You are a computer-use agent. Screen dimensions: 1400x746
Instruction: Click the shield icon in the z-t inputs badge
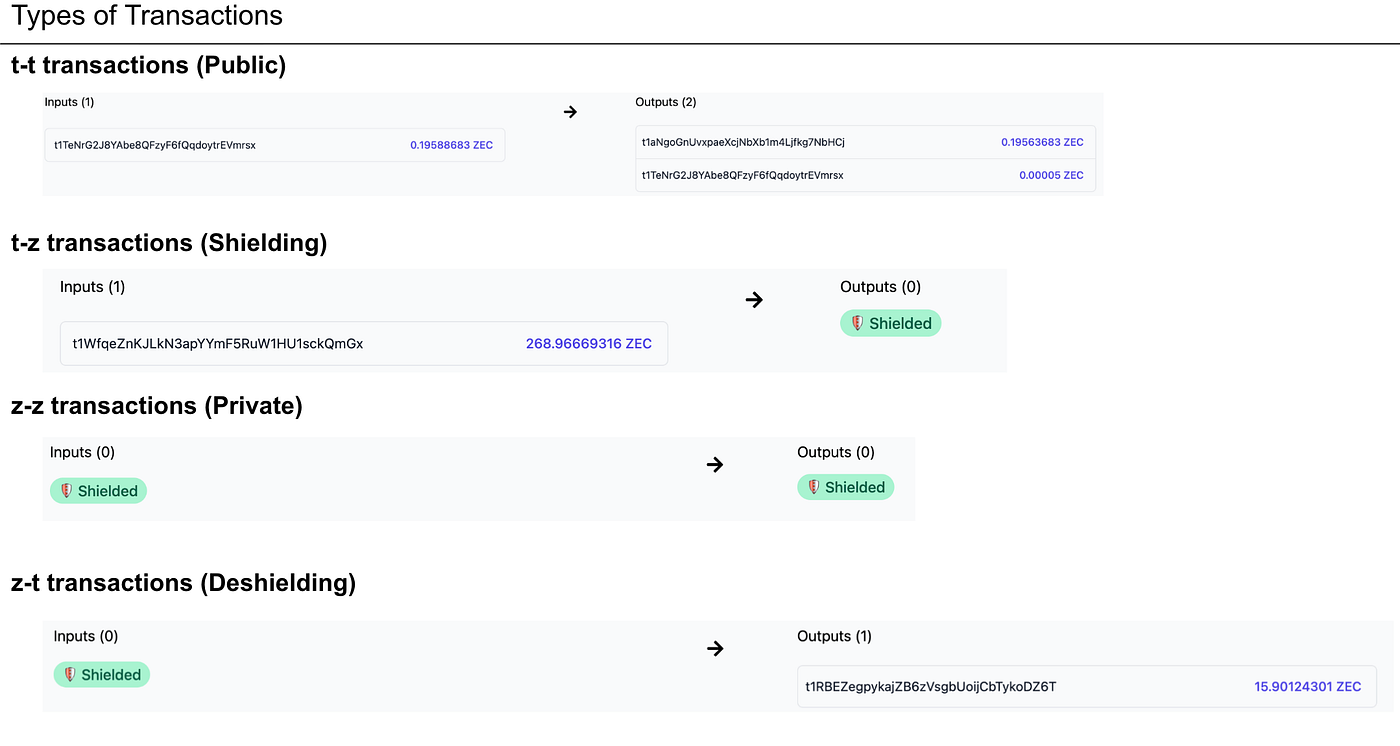[x=70, y=675]
